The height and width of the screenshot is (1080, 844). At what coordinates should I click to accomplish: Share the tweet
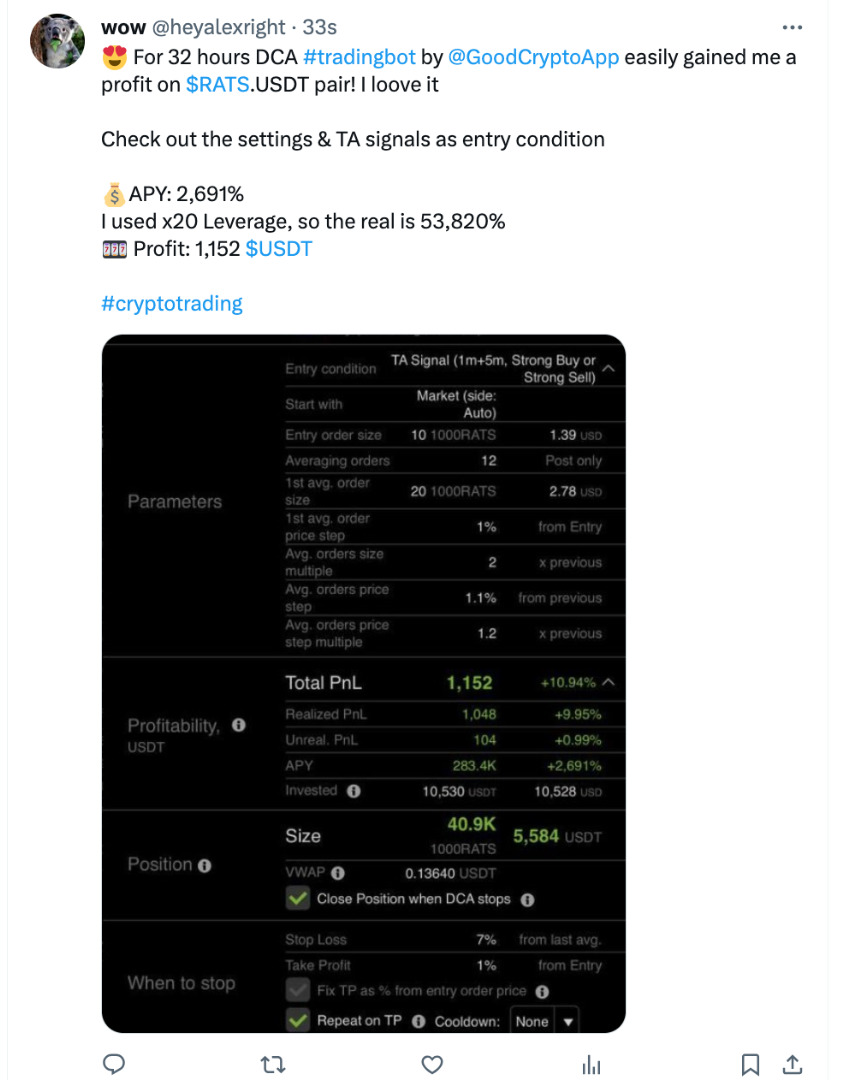tap(791, 1064)
